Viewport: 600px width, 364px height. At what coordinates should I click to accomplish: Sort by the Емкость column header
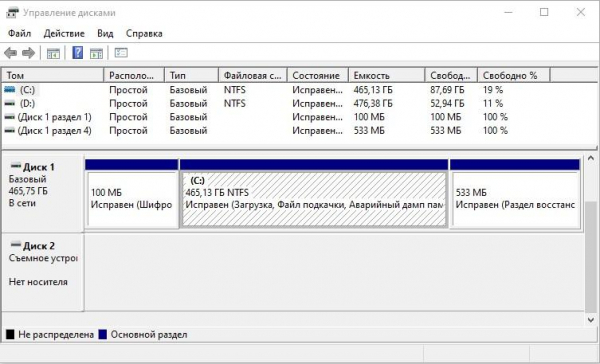[386, 75]
